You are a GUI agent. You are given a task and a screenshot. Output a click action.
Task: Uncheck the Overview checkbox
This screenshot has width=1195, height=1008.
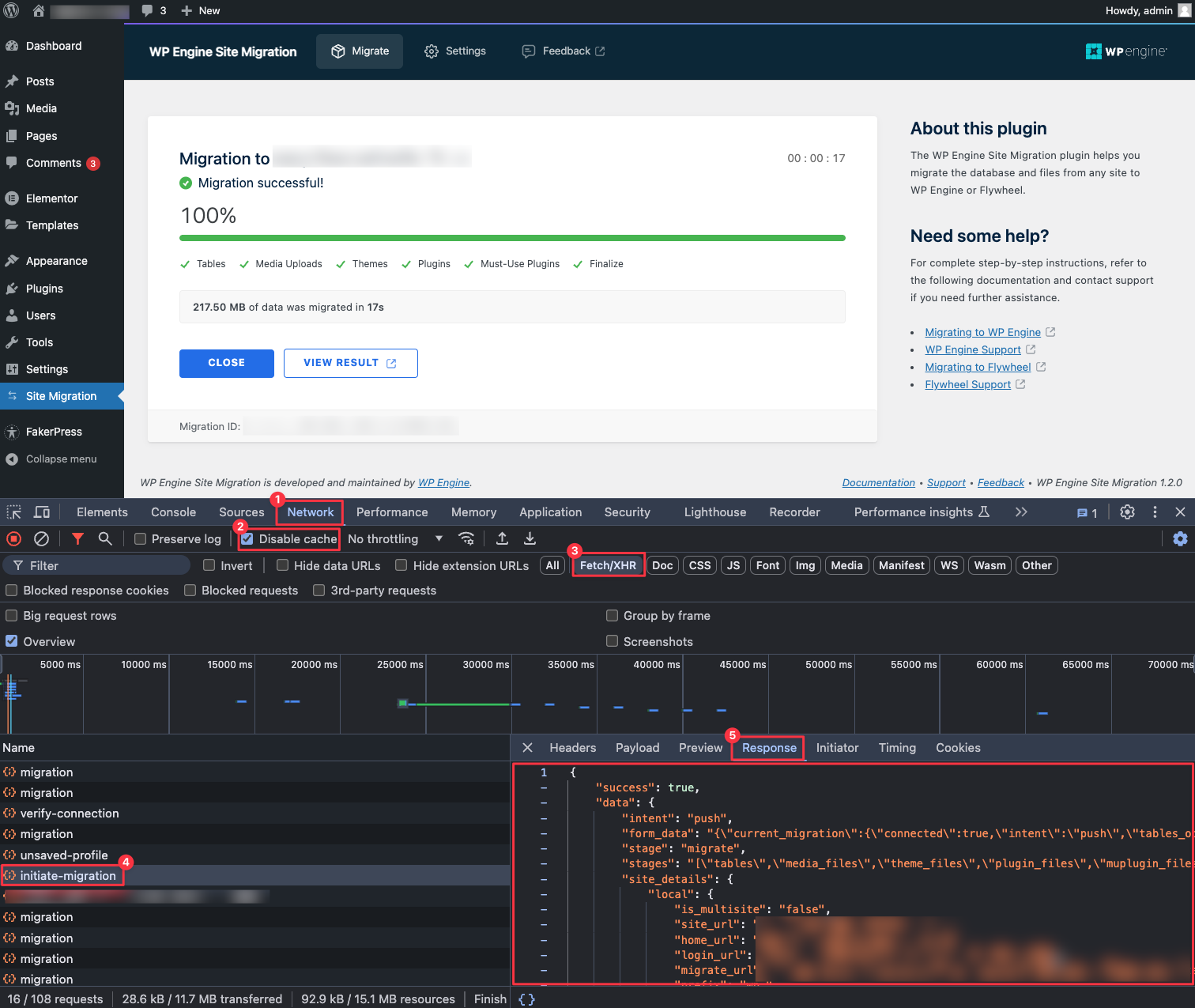coord(12,641)
